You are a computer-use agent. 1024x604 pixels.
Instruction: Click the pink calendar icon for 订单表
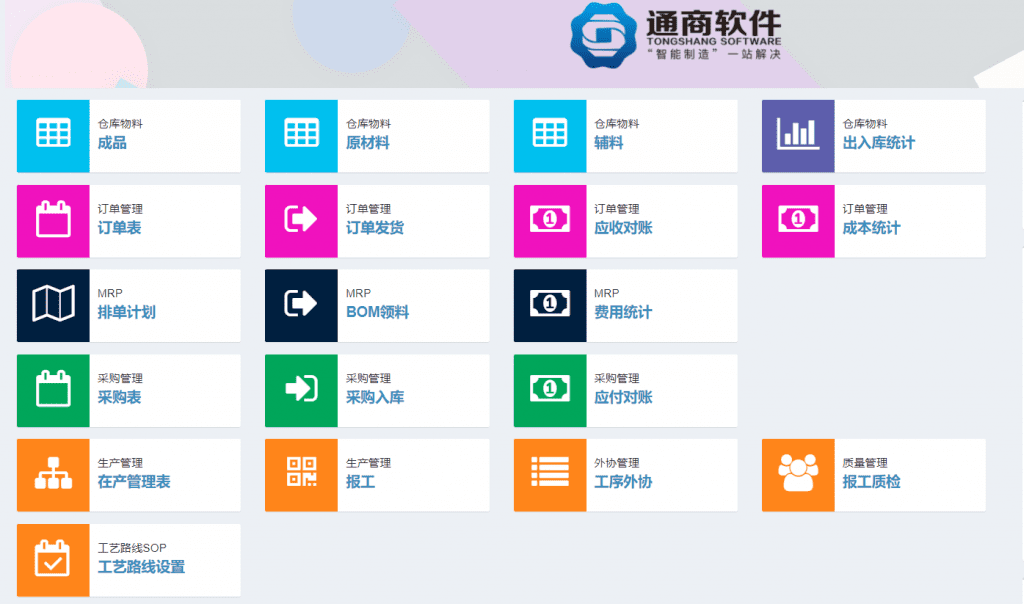[x=53, y=220]
